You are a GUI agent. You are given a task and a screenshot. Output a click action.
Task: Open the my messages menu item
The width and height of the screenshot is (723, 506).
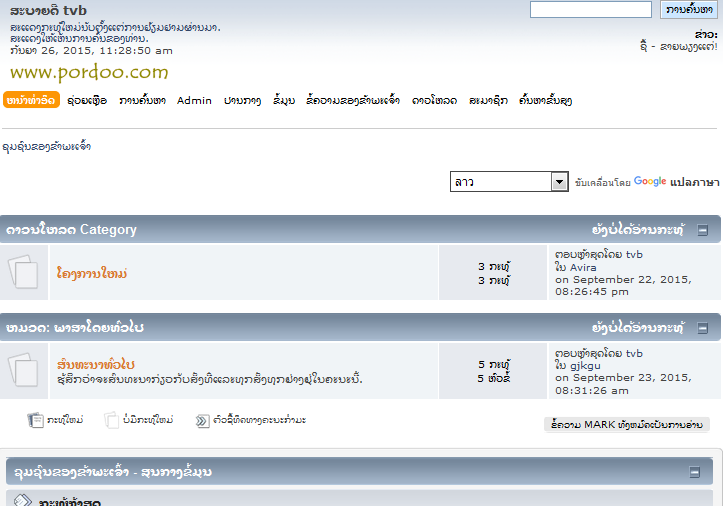click(x=353, y=100)
